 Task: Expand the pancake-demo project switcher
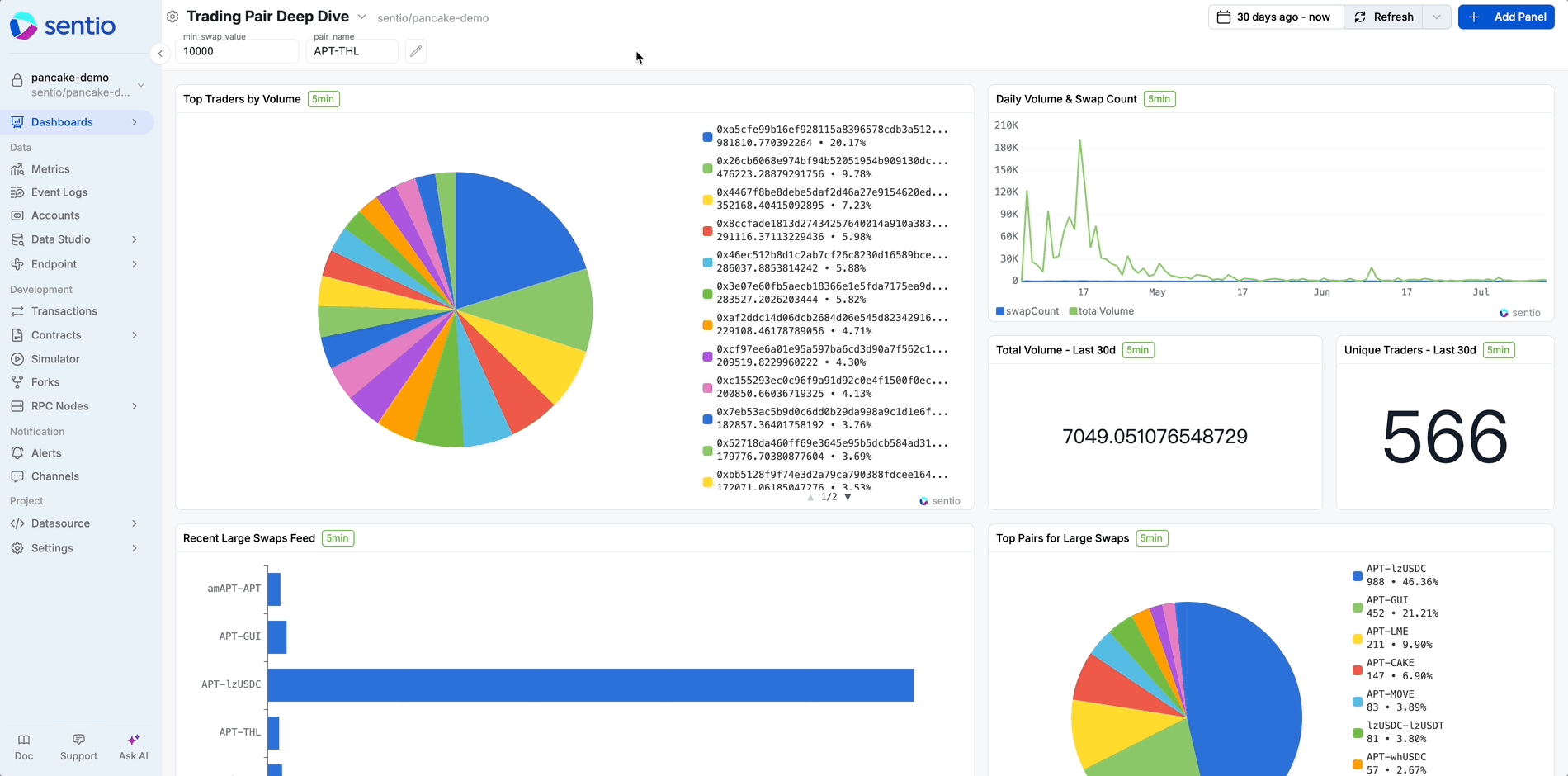141,85
